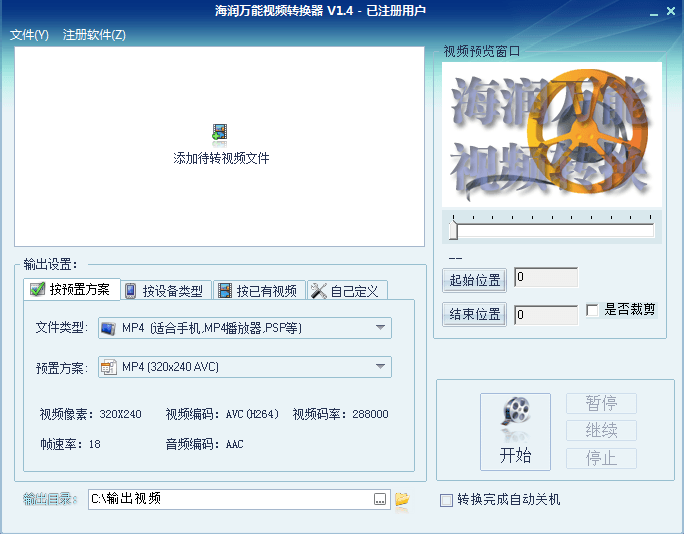Open the 注册软件(Z) menu

point(94,35)
